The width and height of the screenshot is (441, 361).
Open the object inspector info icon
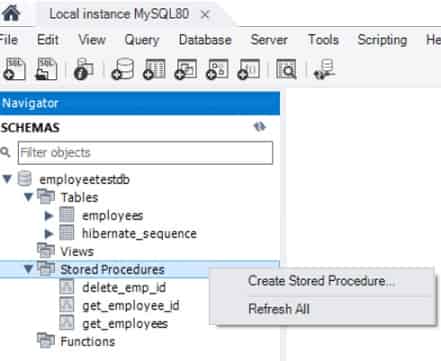84,69
